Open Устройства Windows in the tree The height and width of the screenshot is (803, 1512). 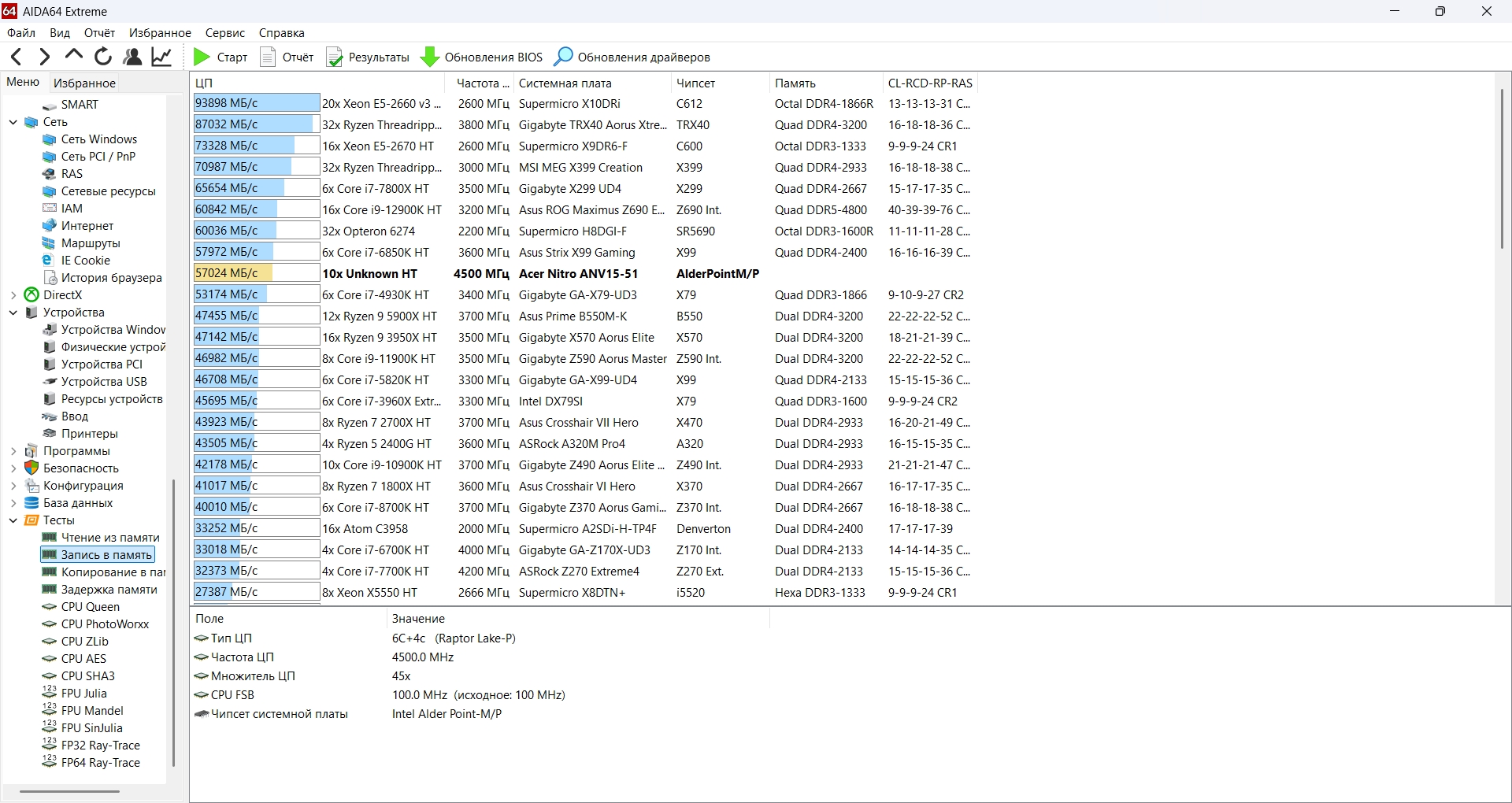tap(104, 330)
